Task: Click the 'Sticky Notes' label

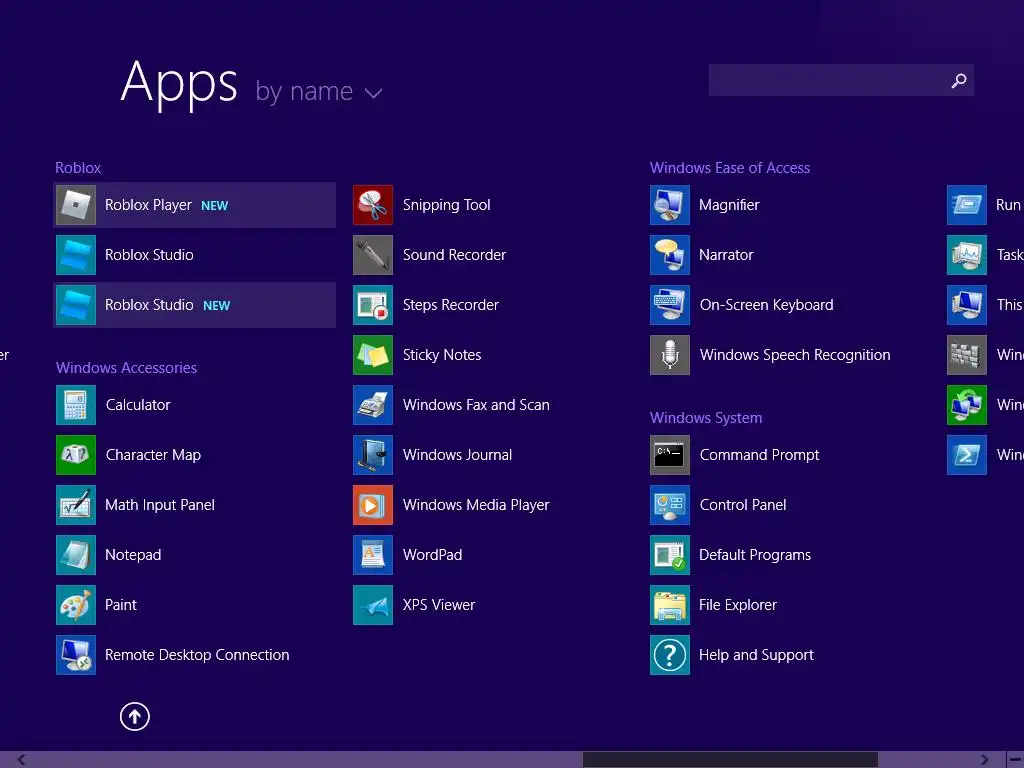Action: click(x=442, y=355)
